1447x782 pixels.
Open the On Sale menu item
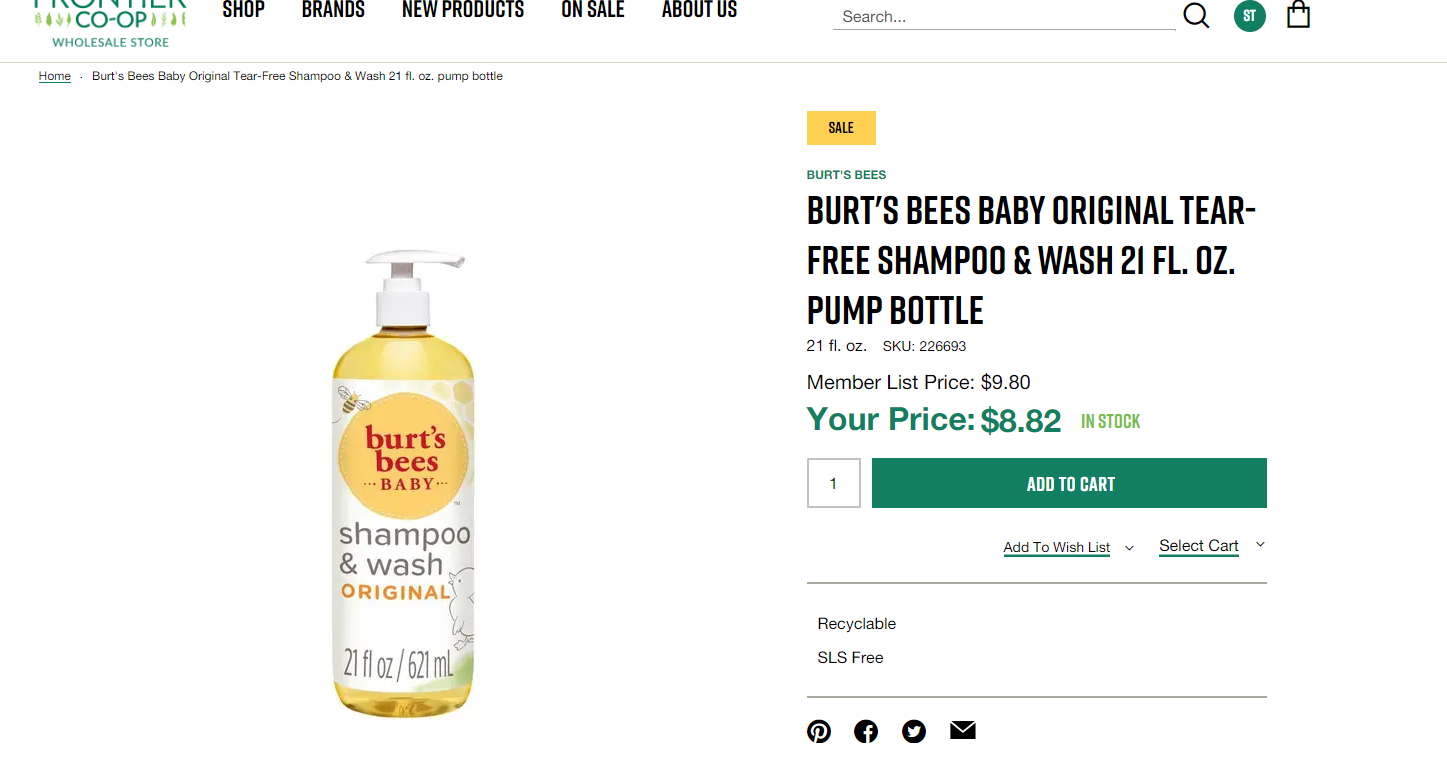tap(593, 10)
